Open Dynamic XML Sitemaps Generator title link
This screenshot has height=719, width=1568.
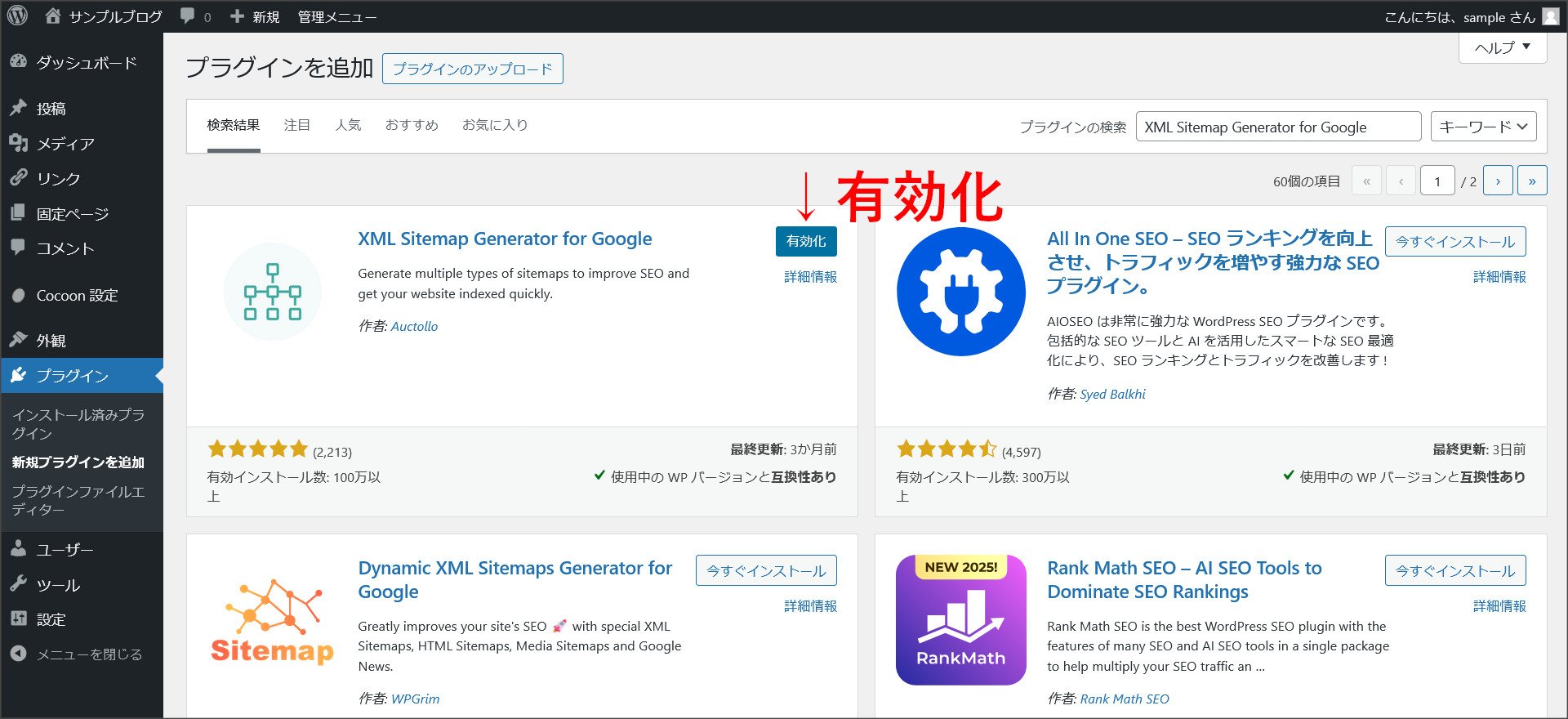coord(515,579)
